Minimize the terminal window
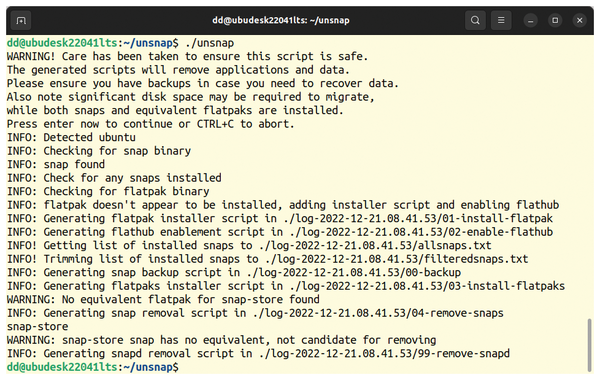Image resolution: width=600 pixels, height=380 pixels. (x=530, y=20)
